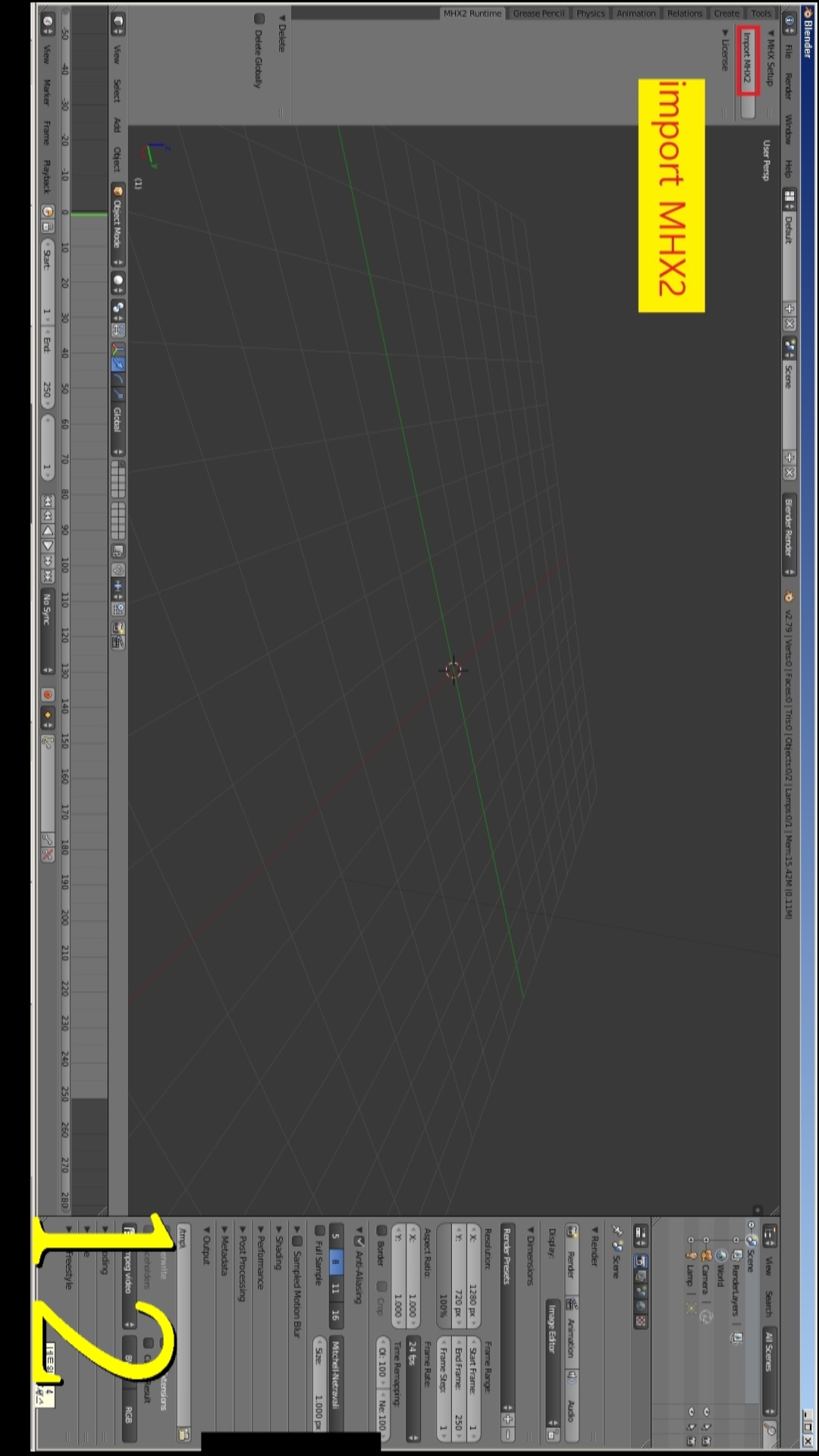The height and width of the screenshot is (1456, 819).
Task: Open the Render Presets dropdown
Action: pyautogui.click(x=507, y=1316)
